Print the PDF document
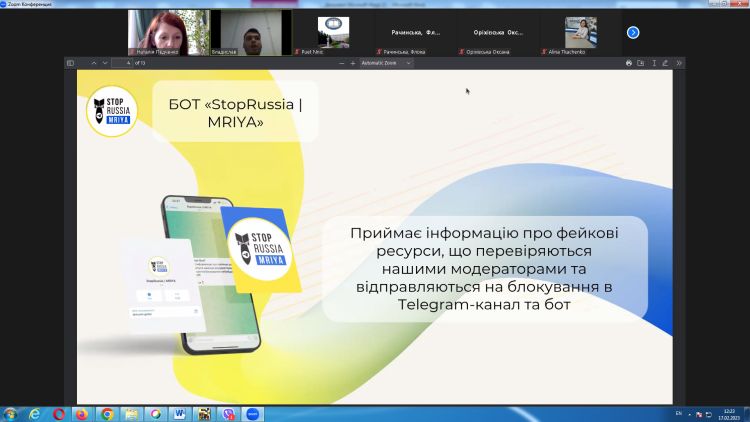750x422 pixels. (x=628, y=63)
